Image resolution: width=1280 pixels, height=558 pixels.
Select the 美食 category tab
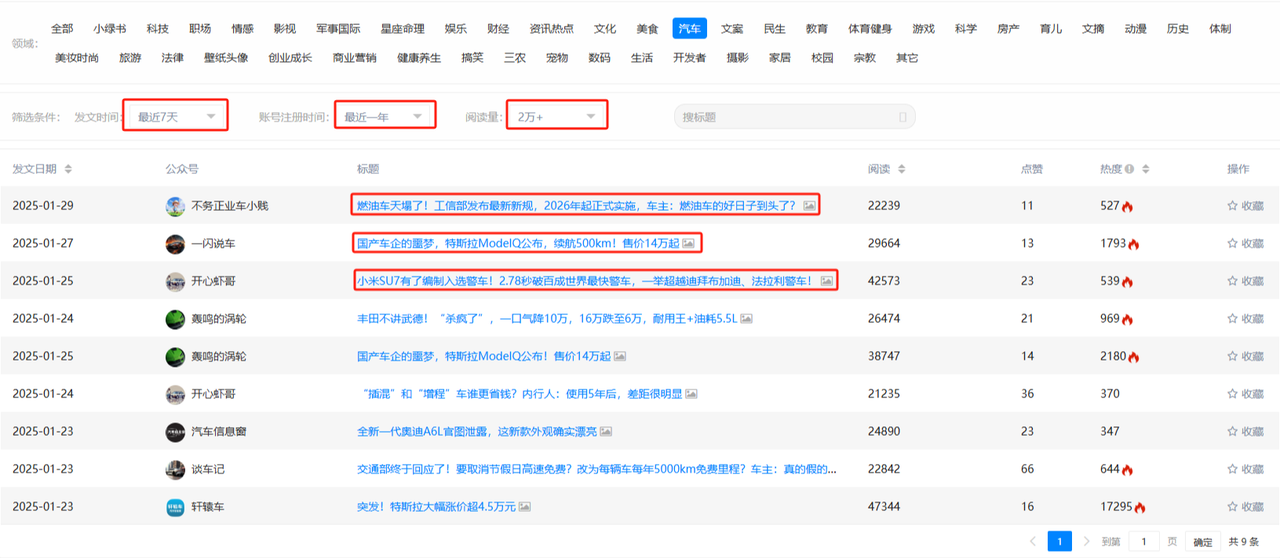pos(647,29)
